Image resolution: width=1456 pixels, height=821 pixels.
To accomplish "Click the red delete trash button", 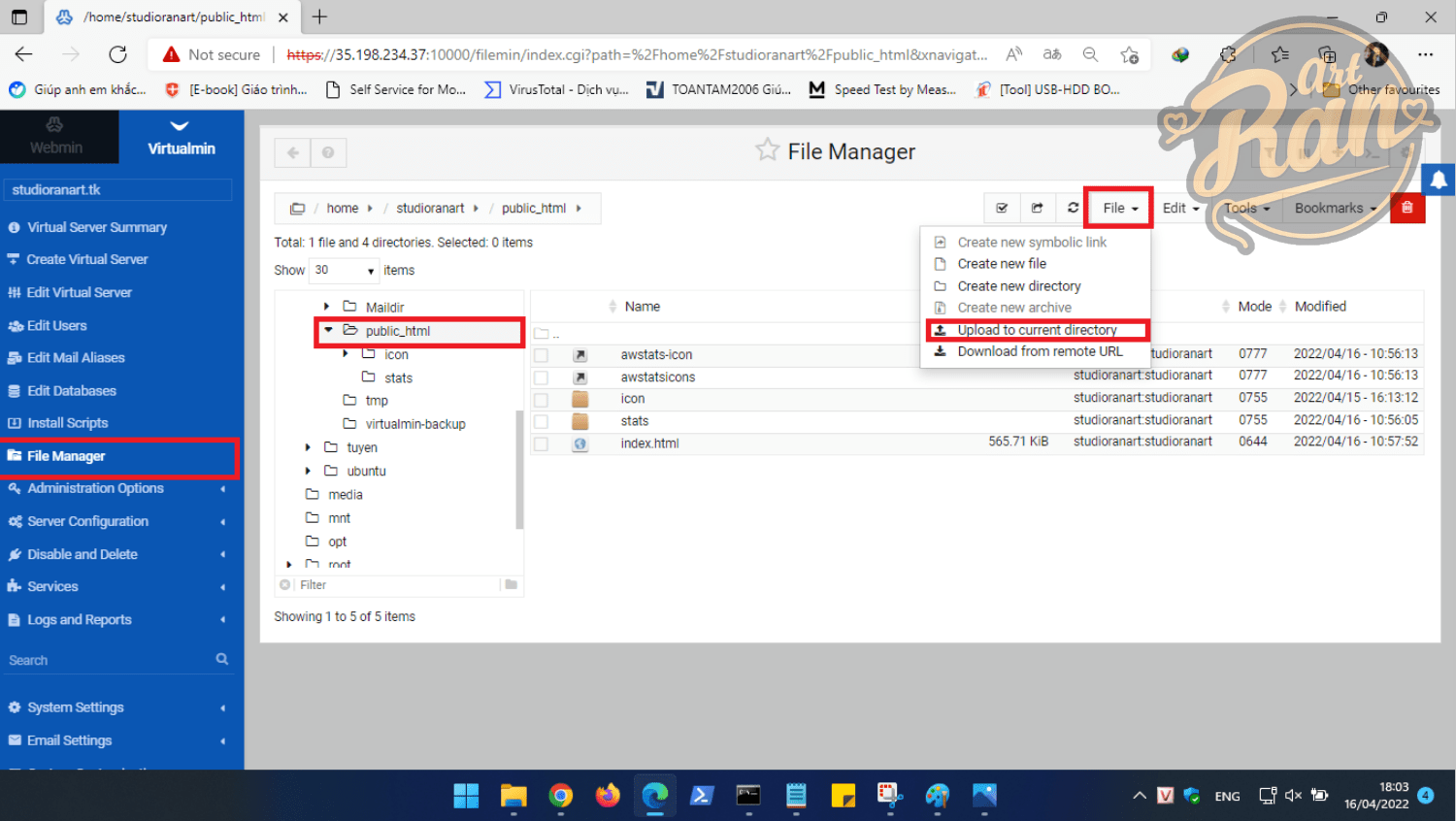I will click(x=1407, y=208).
